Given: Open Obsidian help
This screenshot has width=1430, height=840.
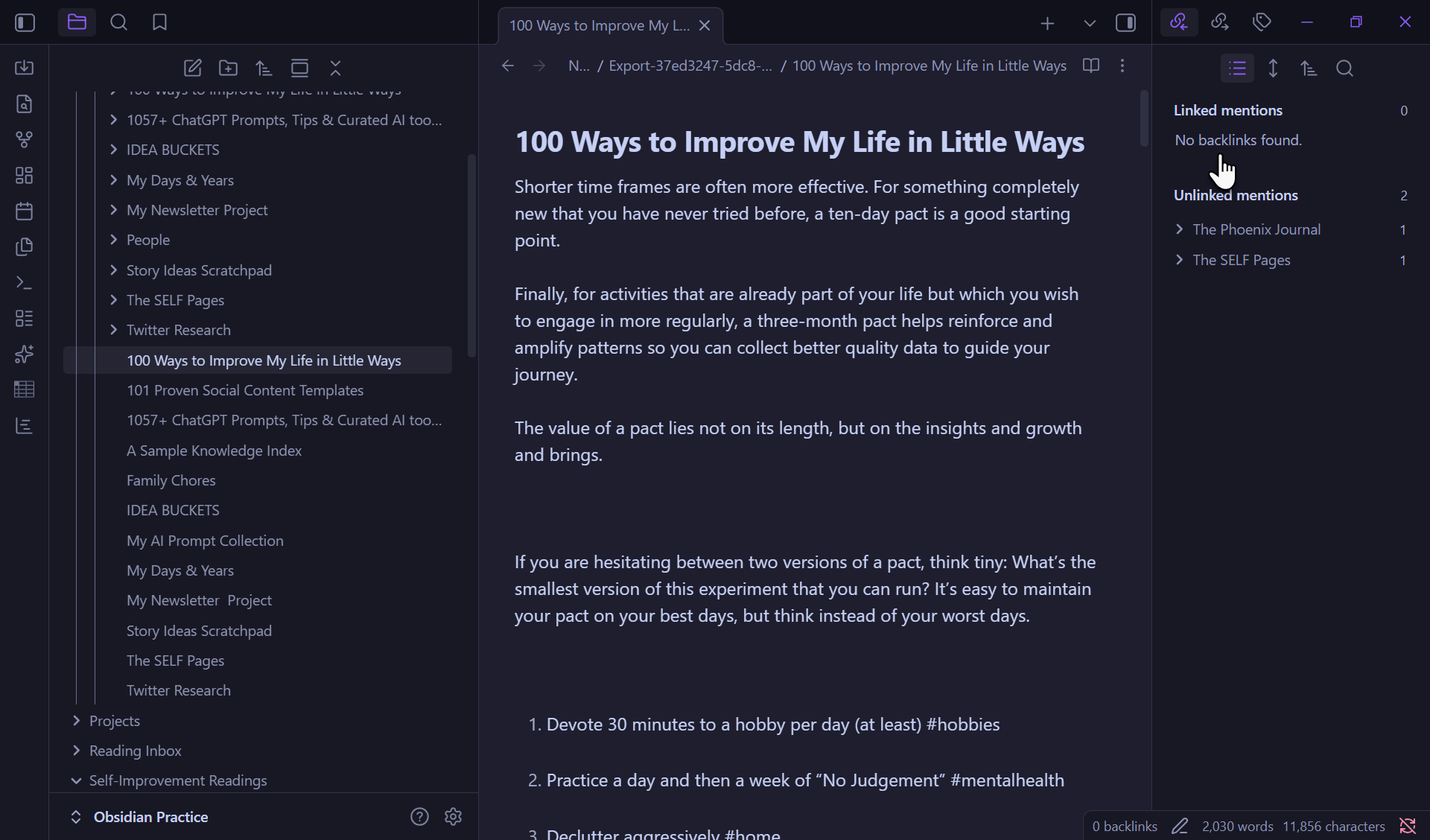Looking at the screenshot, I should (419, 817).
